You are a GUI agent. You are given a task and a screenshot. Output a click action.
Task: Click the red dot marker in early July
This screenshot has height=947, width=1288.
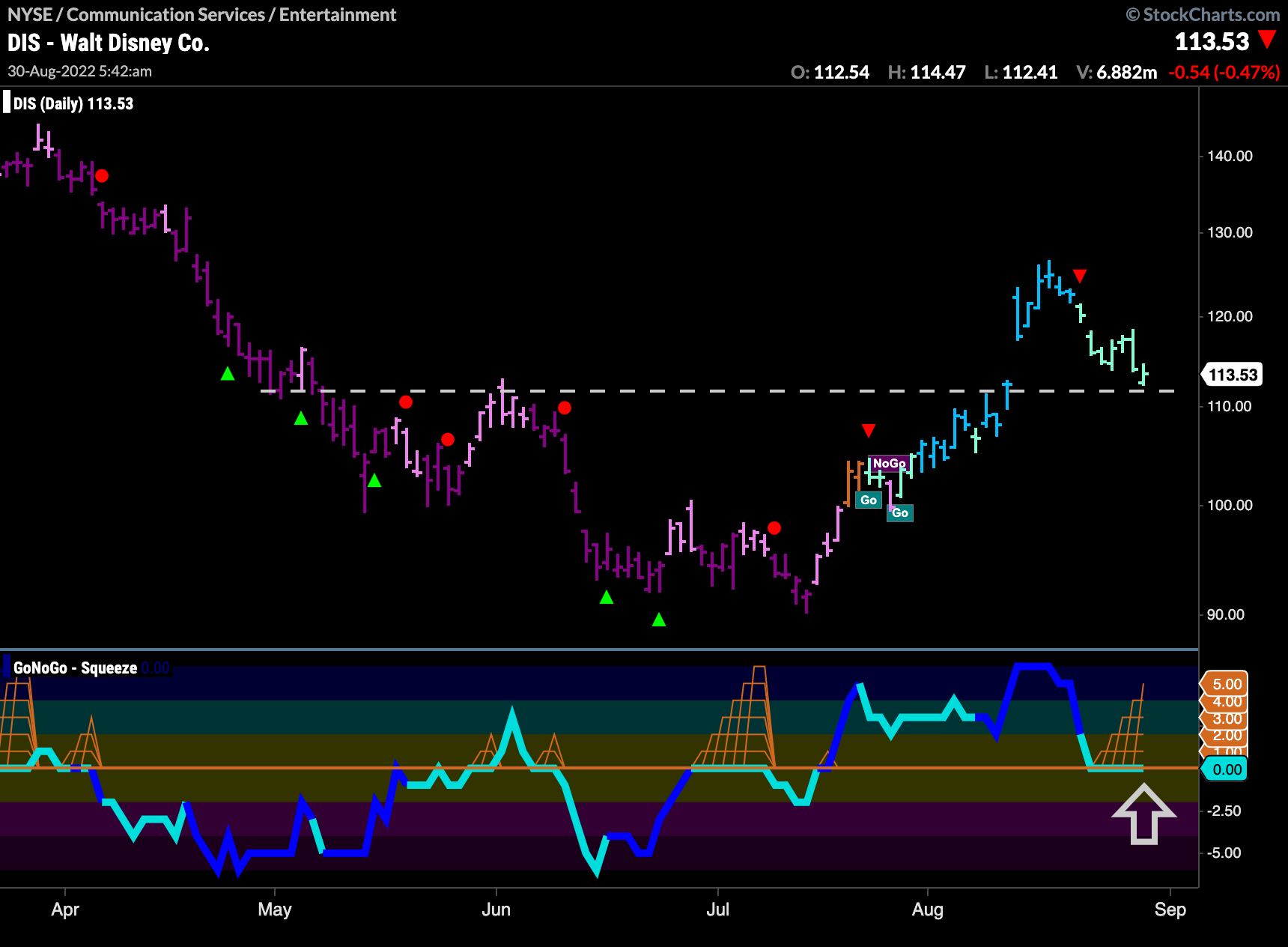pyautogui.click(x=774, y=528)
